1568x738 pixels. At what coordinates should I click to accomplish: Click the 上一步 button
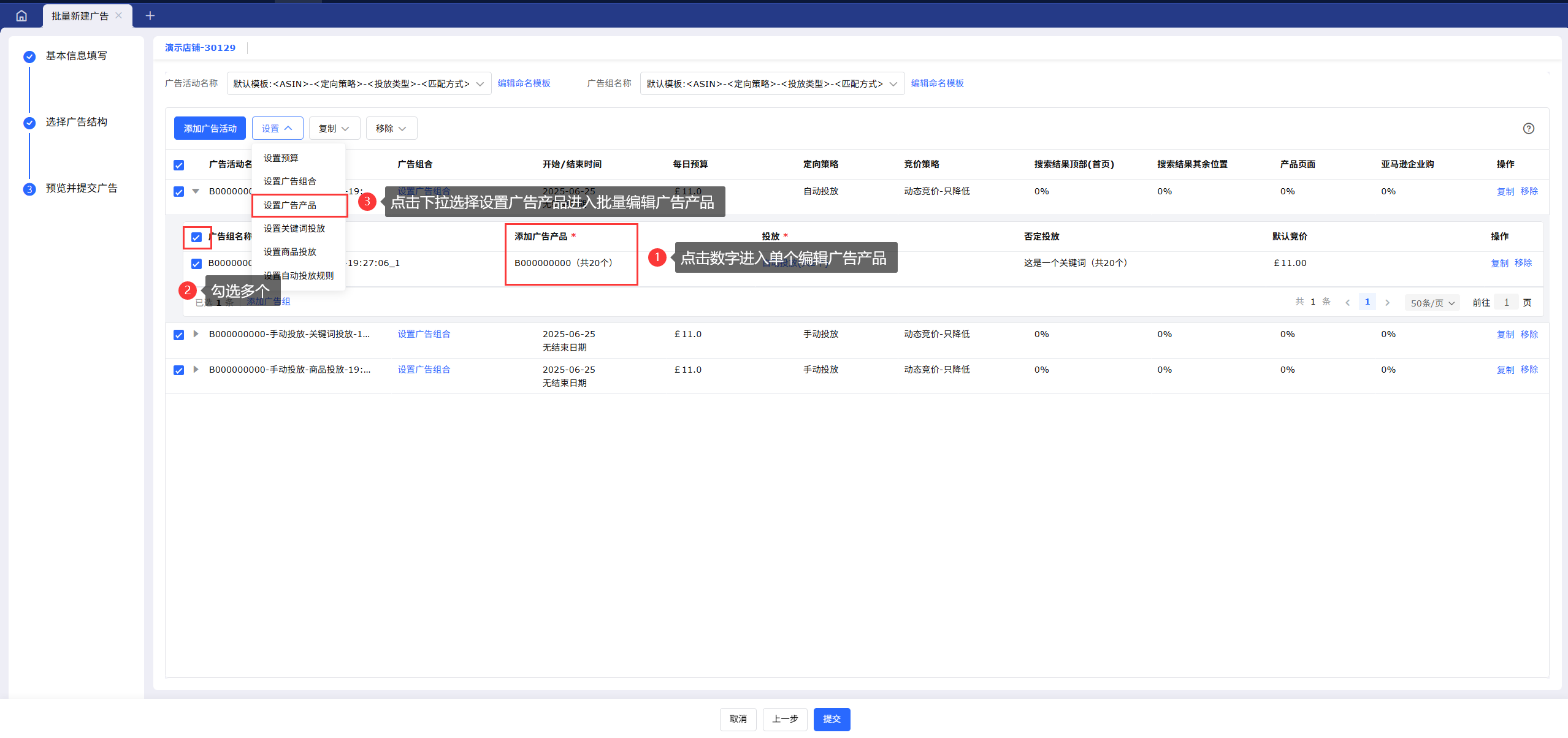[785, 719]
